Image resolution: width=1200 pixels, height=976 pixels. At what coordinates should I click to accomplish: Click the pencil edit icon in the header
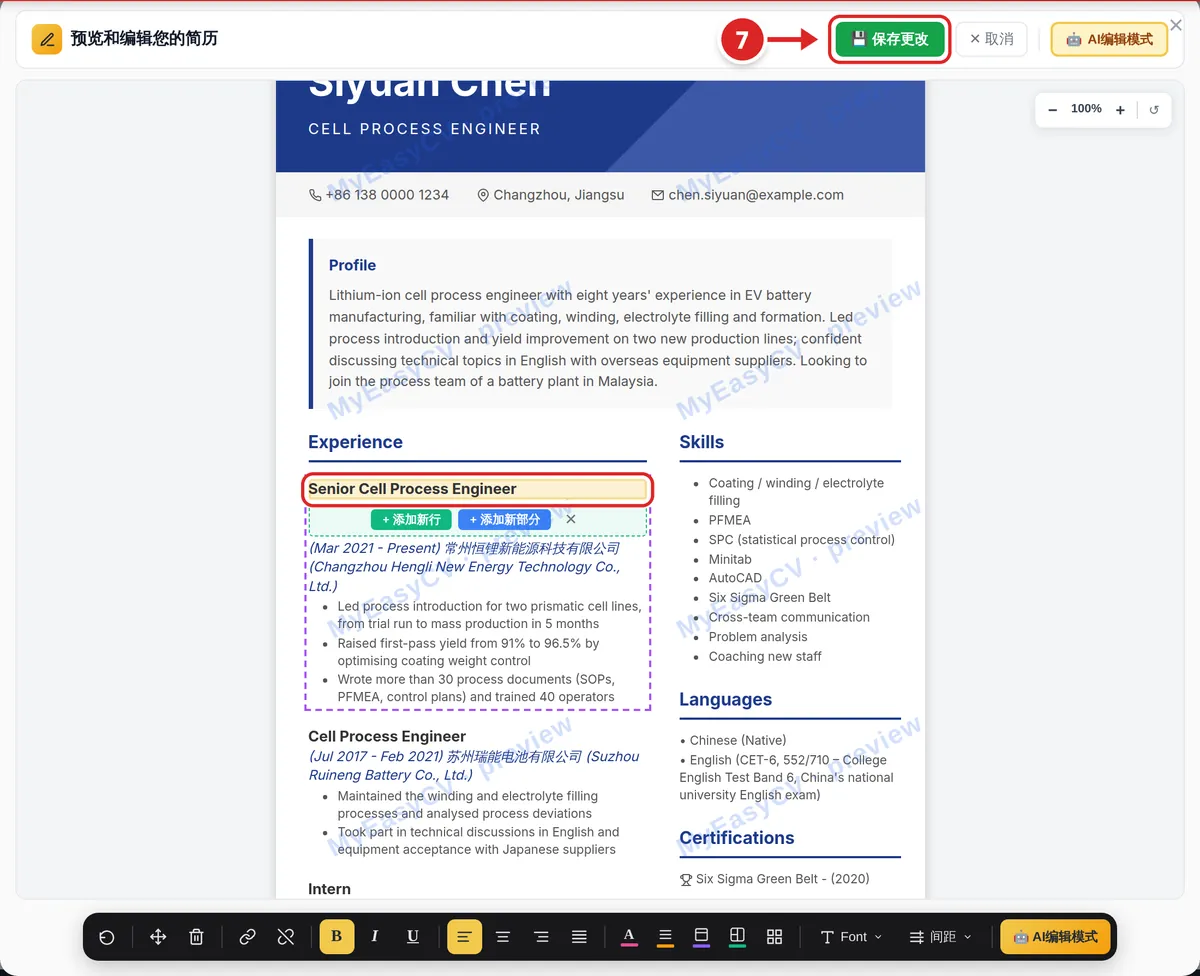pyautogui.click(x=47, y=39)
